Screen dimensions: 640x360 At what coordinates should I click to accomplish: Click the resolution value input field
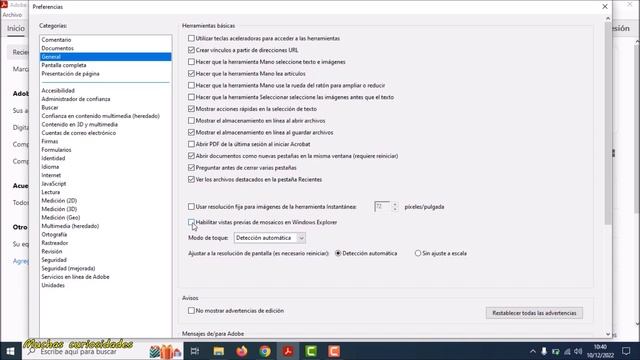(383, 207)
